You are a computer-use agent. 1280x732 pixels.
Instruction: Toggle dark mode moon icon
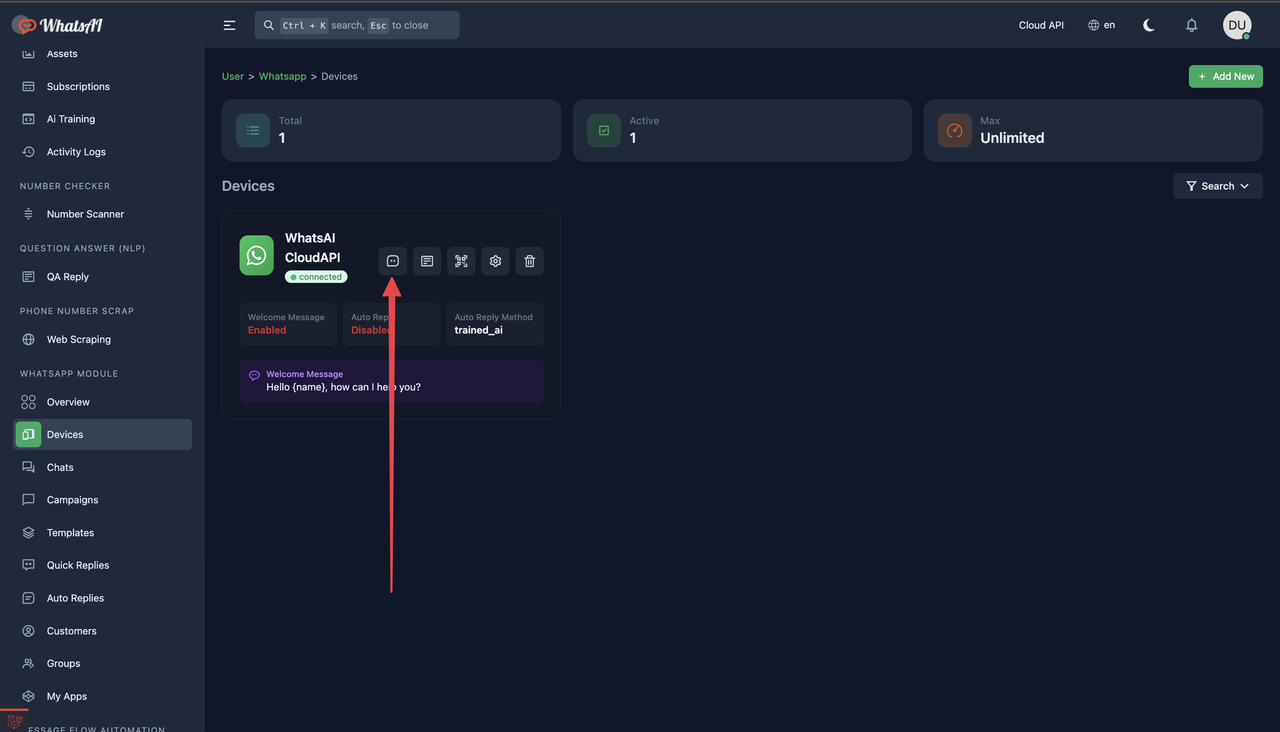1149,25
